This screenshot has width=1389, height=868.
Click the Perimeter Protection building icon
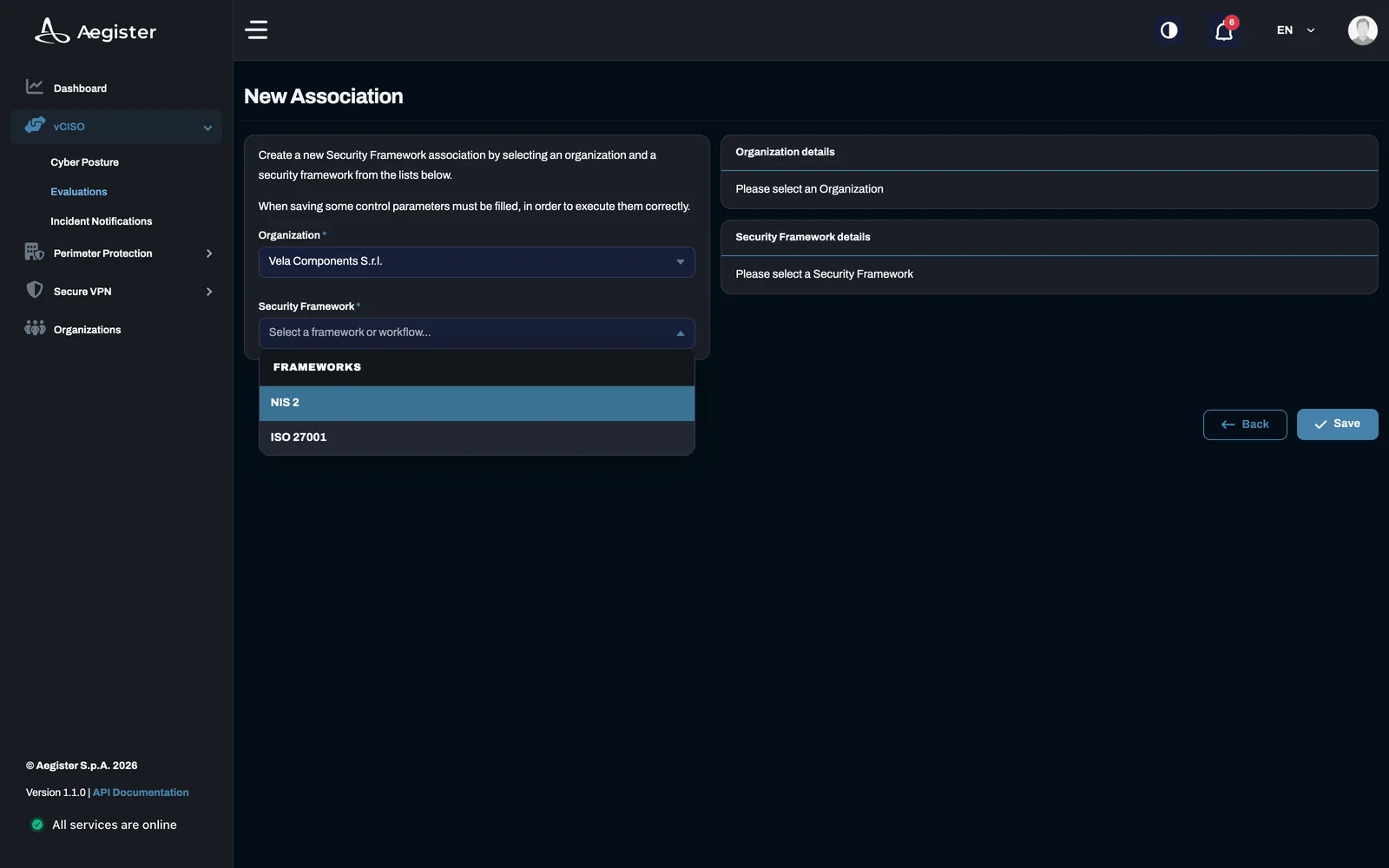click(x=35, y=252)
